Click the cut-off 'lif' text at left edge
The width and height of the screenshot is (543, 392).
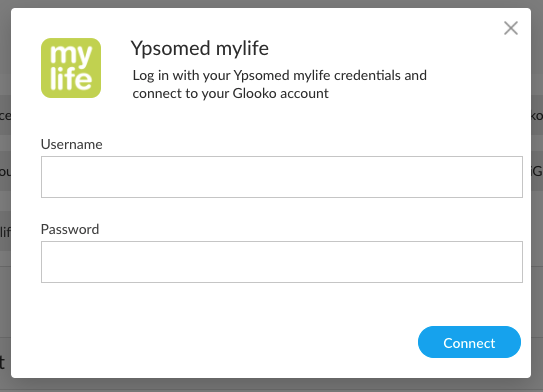(5, 232)
